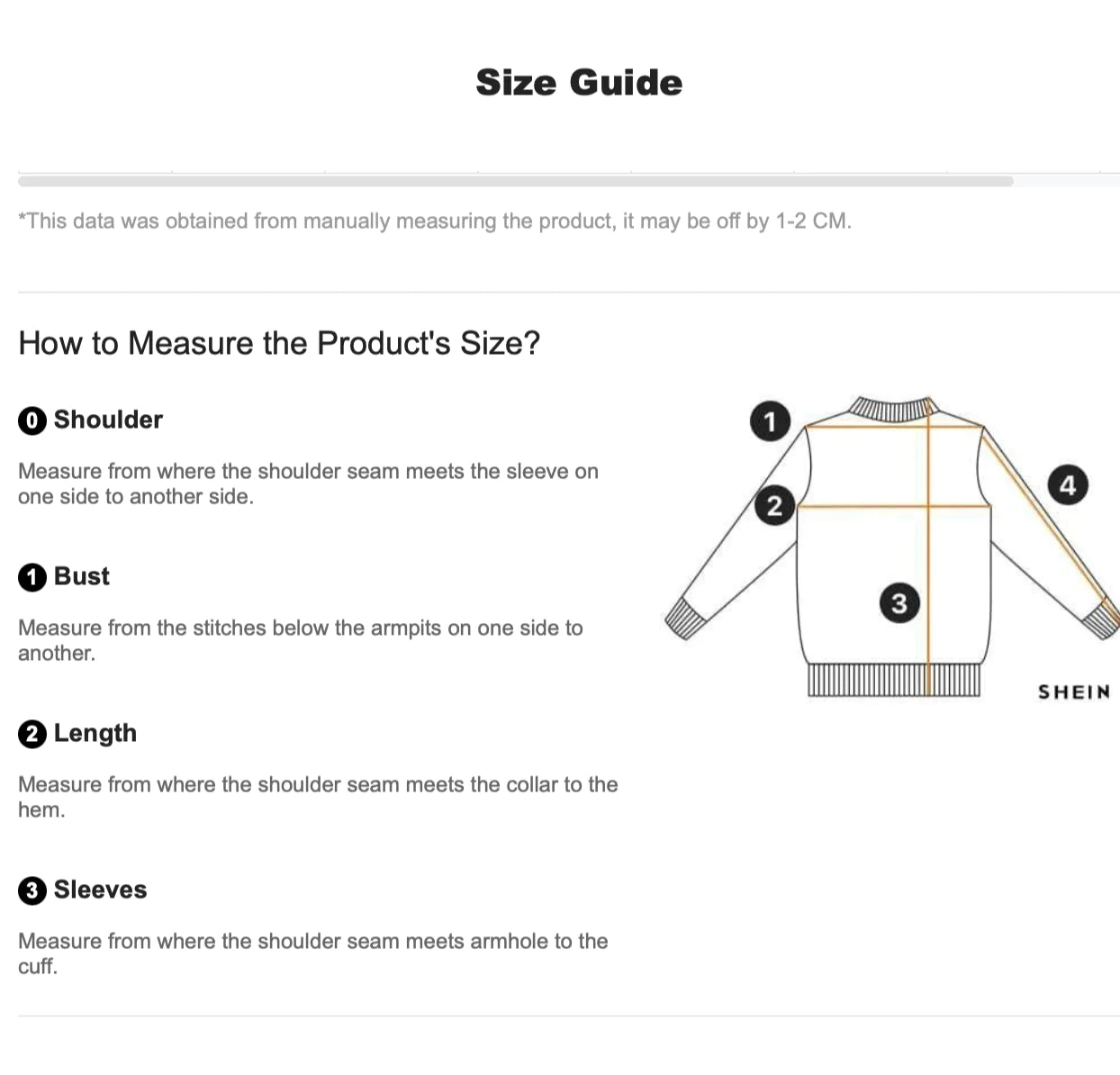Click marker 4 on the sweater diagram
1120x1075 pixels.
click(1068, 485)
